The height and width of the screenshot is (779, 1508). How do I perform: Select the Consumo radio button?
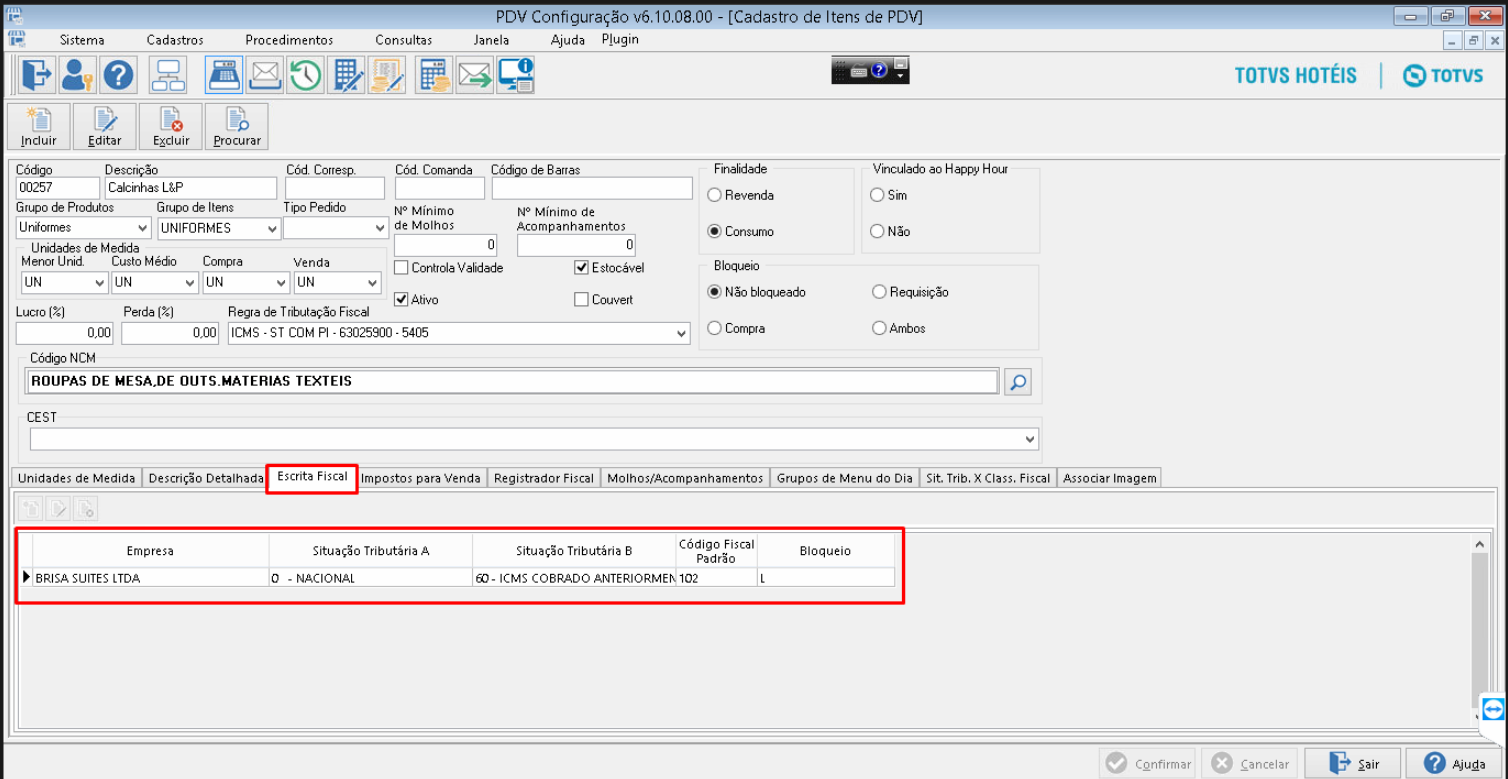(x=714, y=231)
